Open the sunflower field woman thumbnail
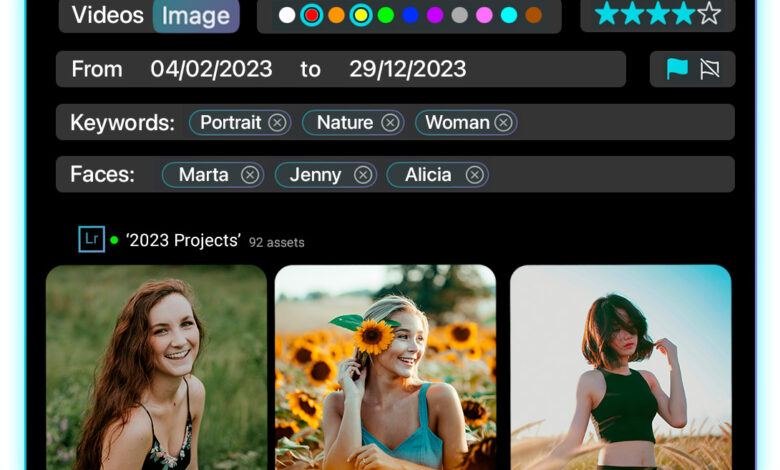Image resolution: width=780 pixels, height=470 pixels. point(386,368)
